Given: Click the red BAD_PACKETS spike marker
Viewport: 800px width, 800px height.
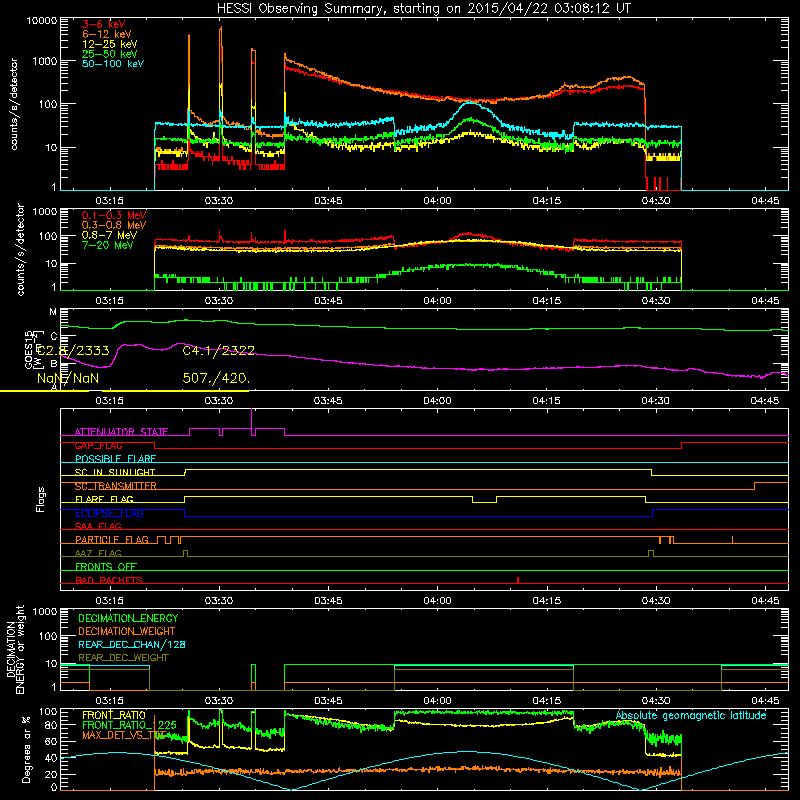Looking at the screenshot, I should (518, 580).
